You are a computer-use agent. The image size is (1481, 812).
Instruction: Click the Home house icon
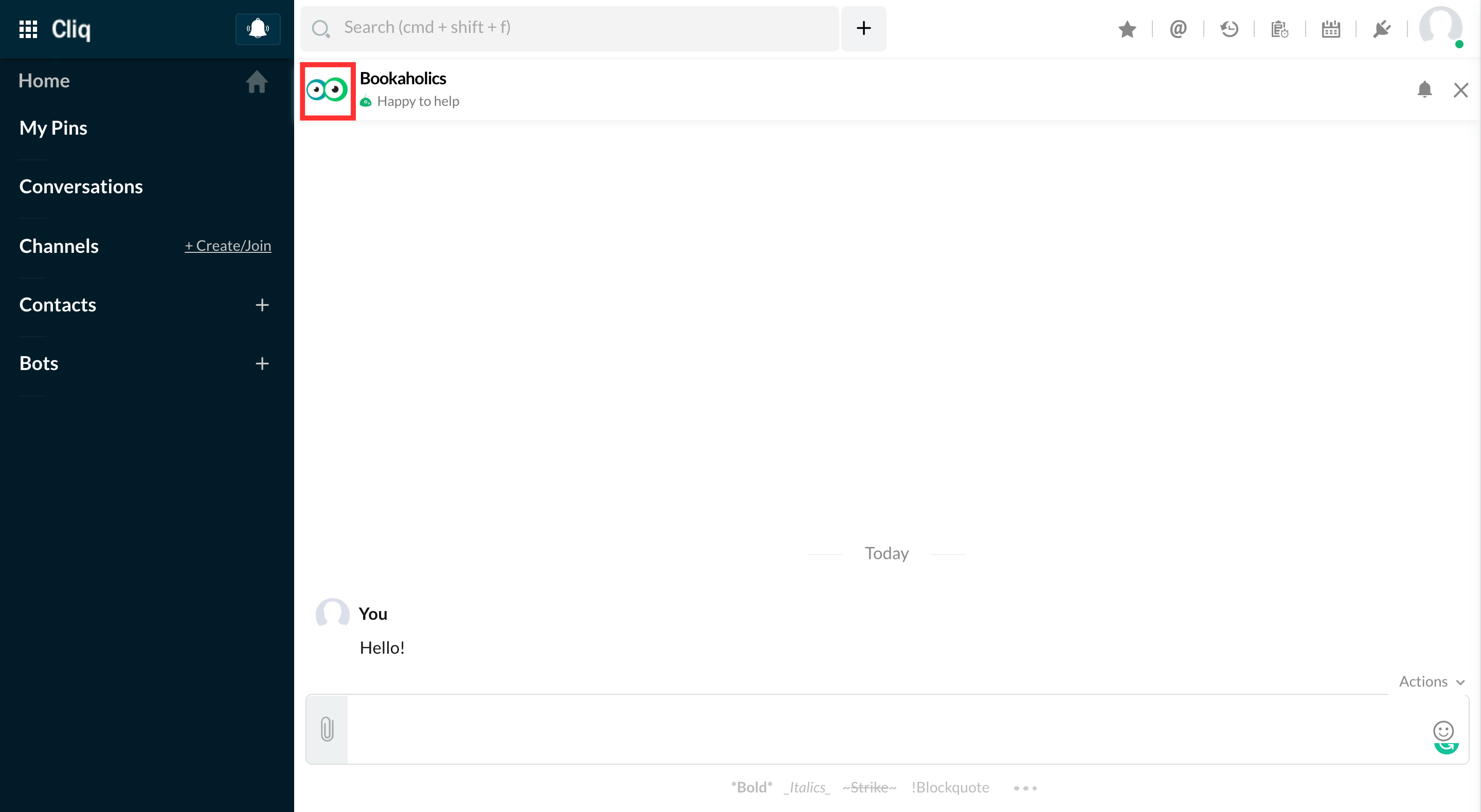coord(257,82)
